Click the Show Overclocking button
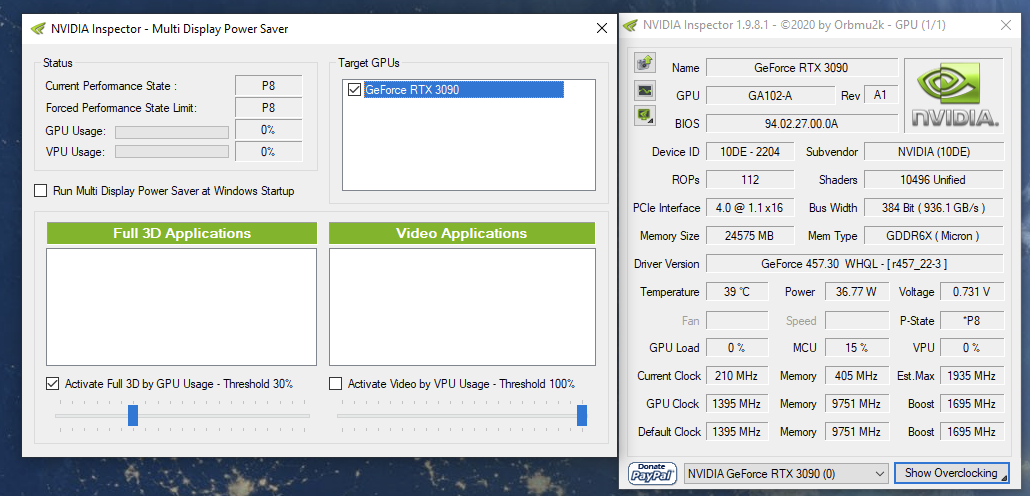 pyautogui.click(x=952, y=473)
